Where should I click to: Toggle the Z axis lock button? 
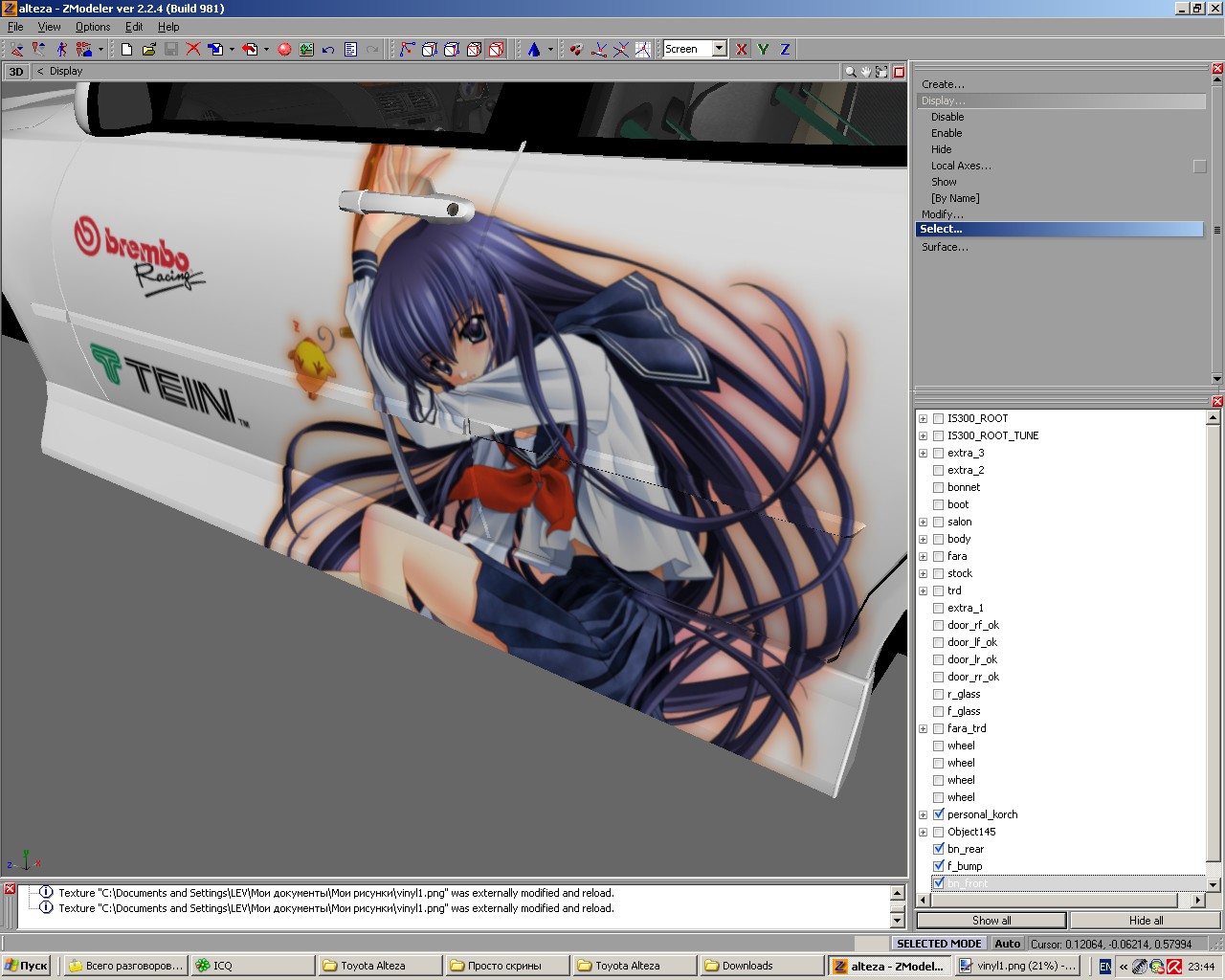786,49
